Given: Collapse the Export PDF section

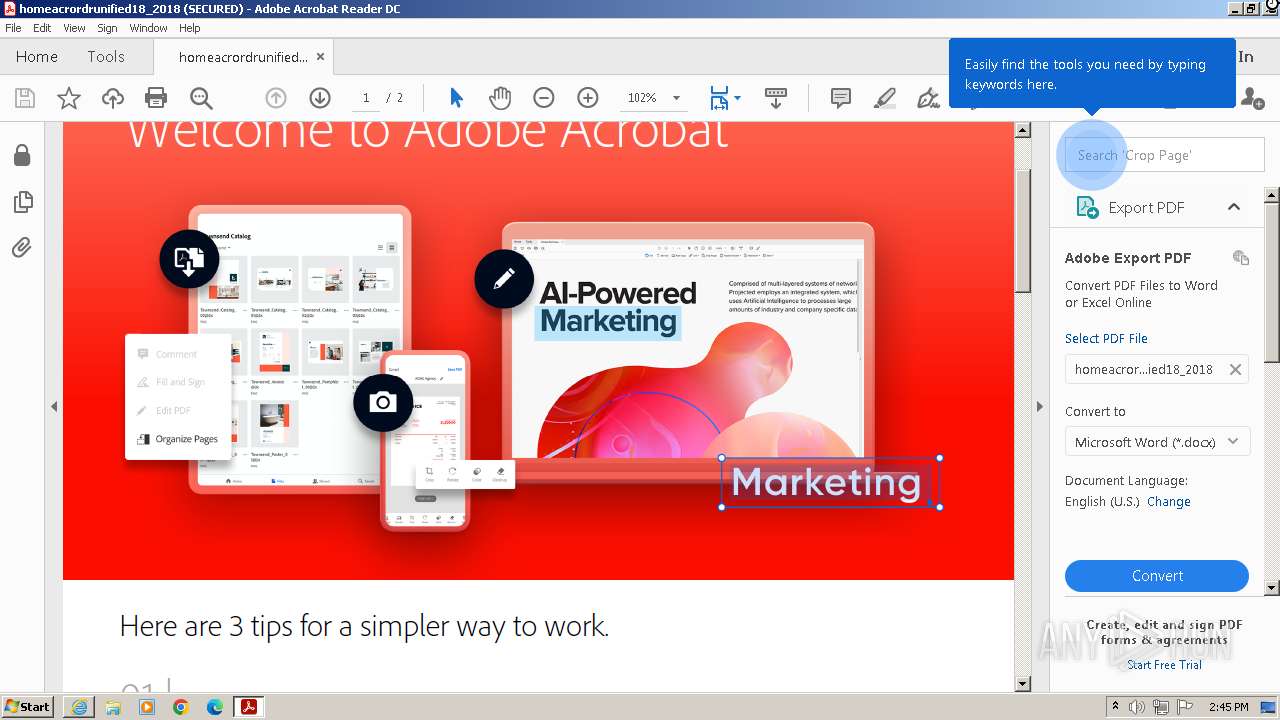Looking at the screenshot, I should (1234, 207).
